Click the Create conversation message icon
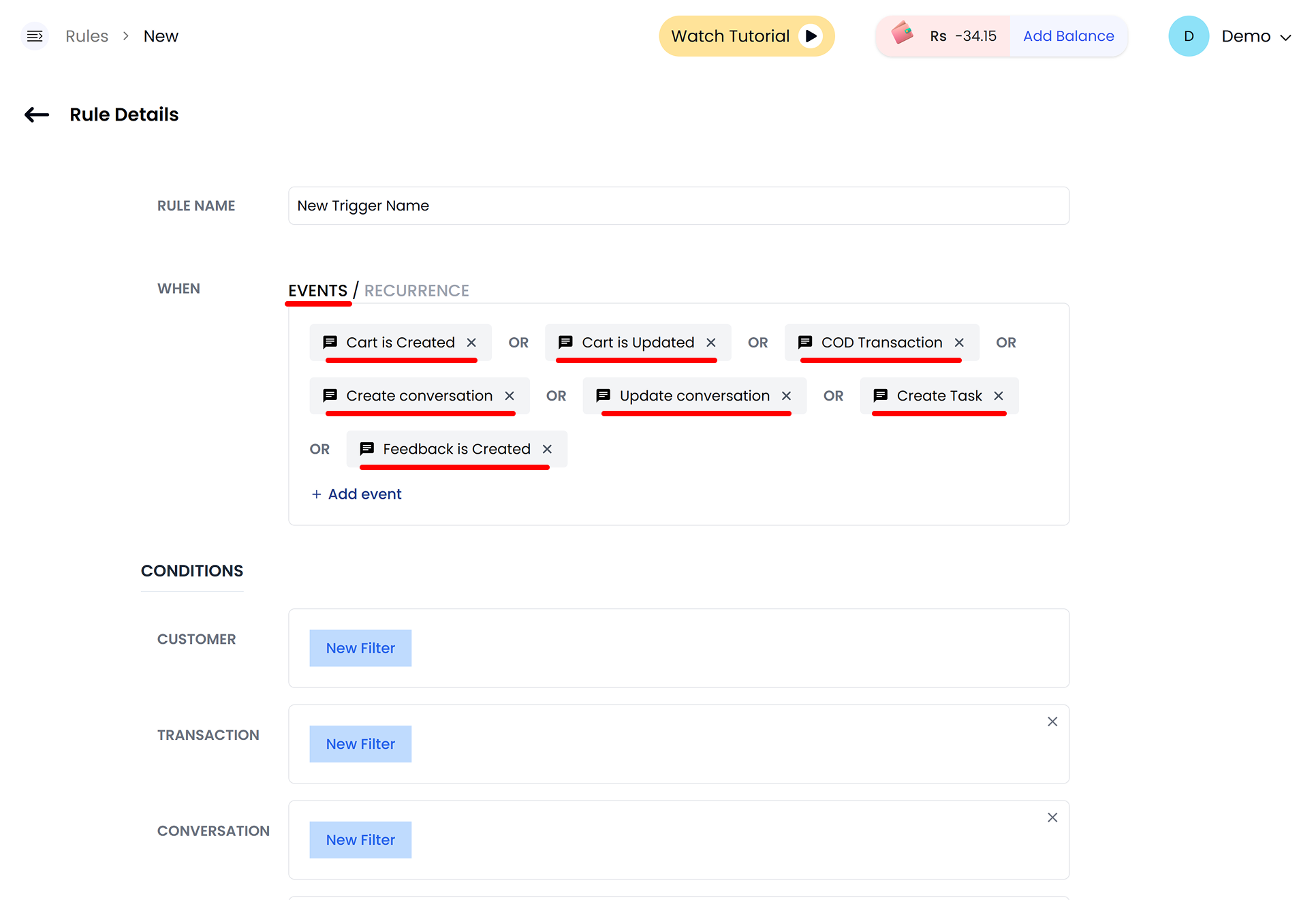Image resolution: width=1316 pixels, height=900 pixels. [330, 395]
